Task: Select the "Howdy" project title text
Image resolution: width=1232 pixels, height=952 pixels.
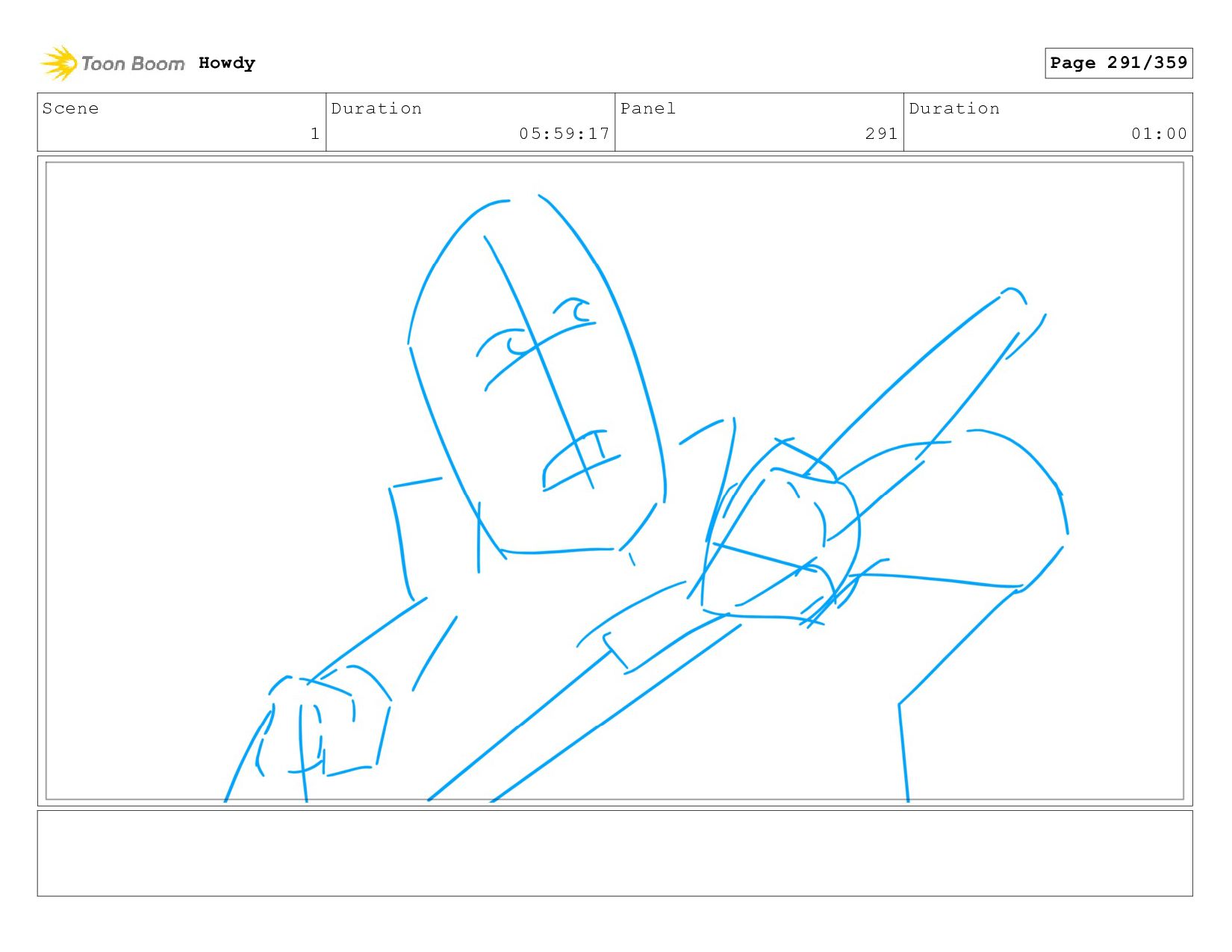Action: click(x=227, y=63)
